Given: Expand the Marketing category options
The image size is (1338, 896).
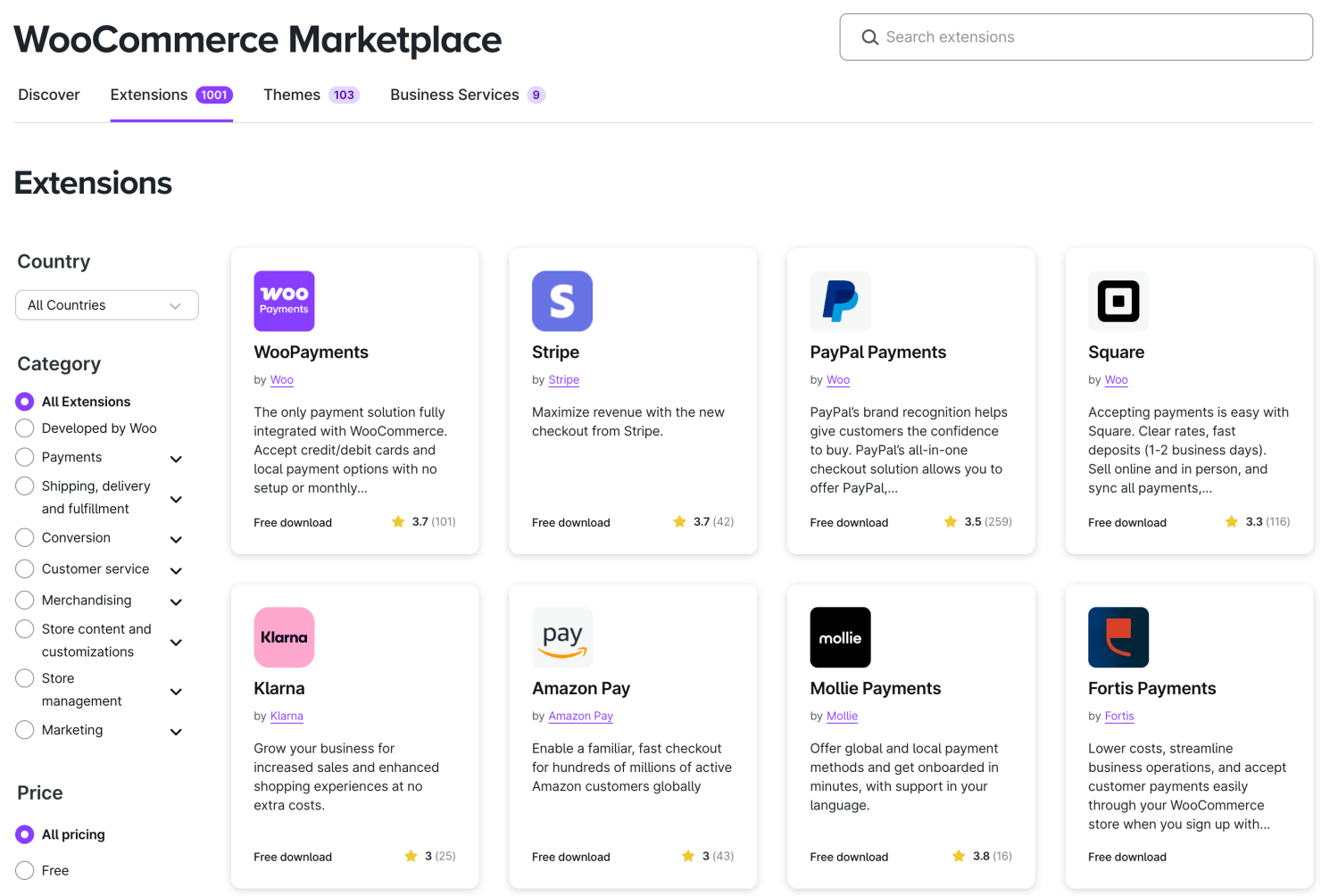Looking at the screenshot, I should coord(176,731).
